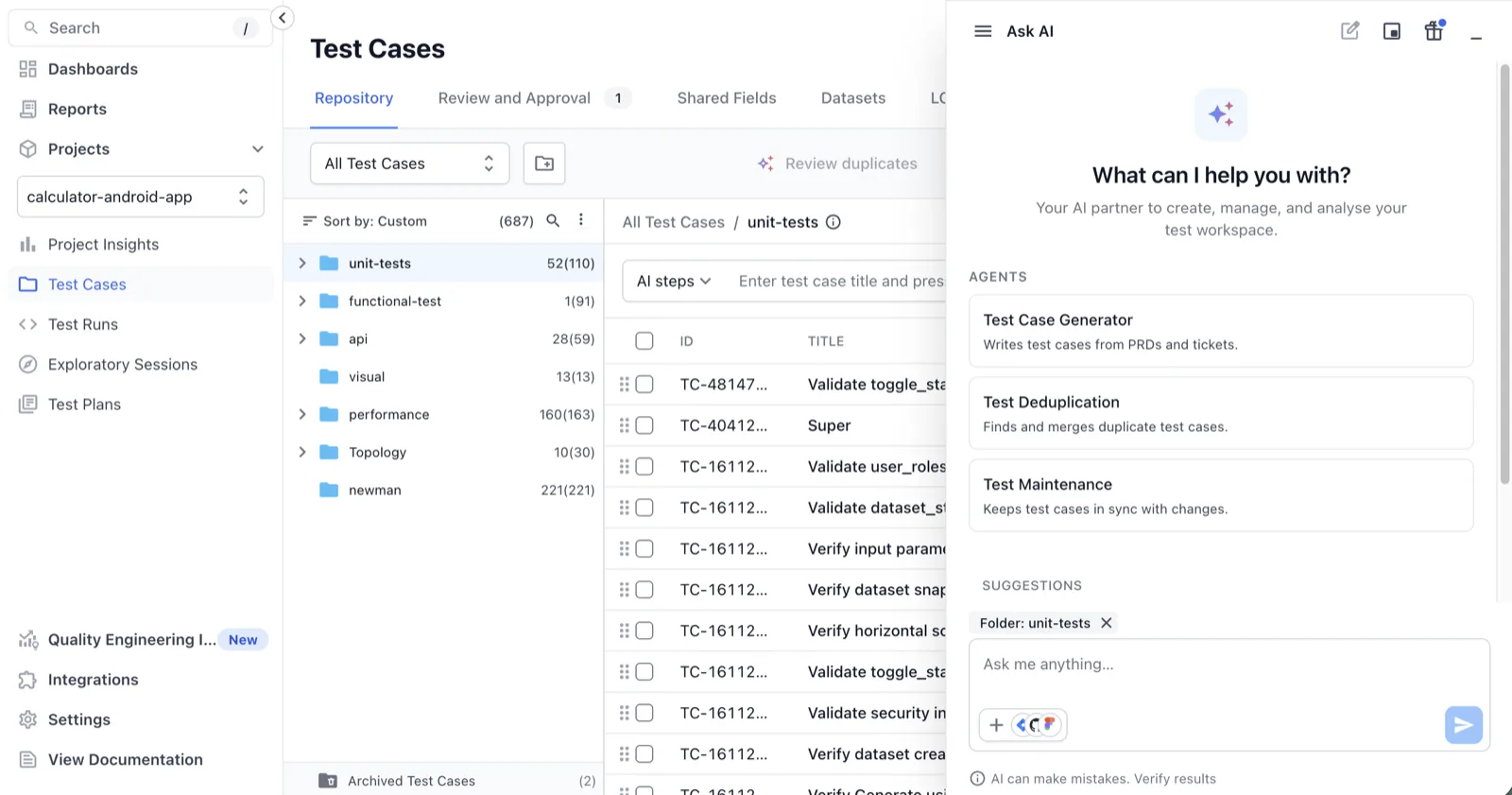The width and height of the screenshot is (1512, 795).
Task: Switch to the Review and Approval tab
Action: click(x=534, y=98)
